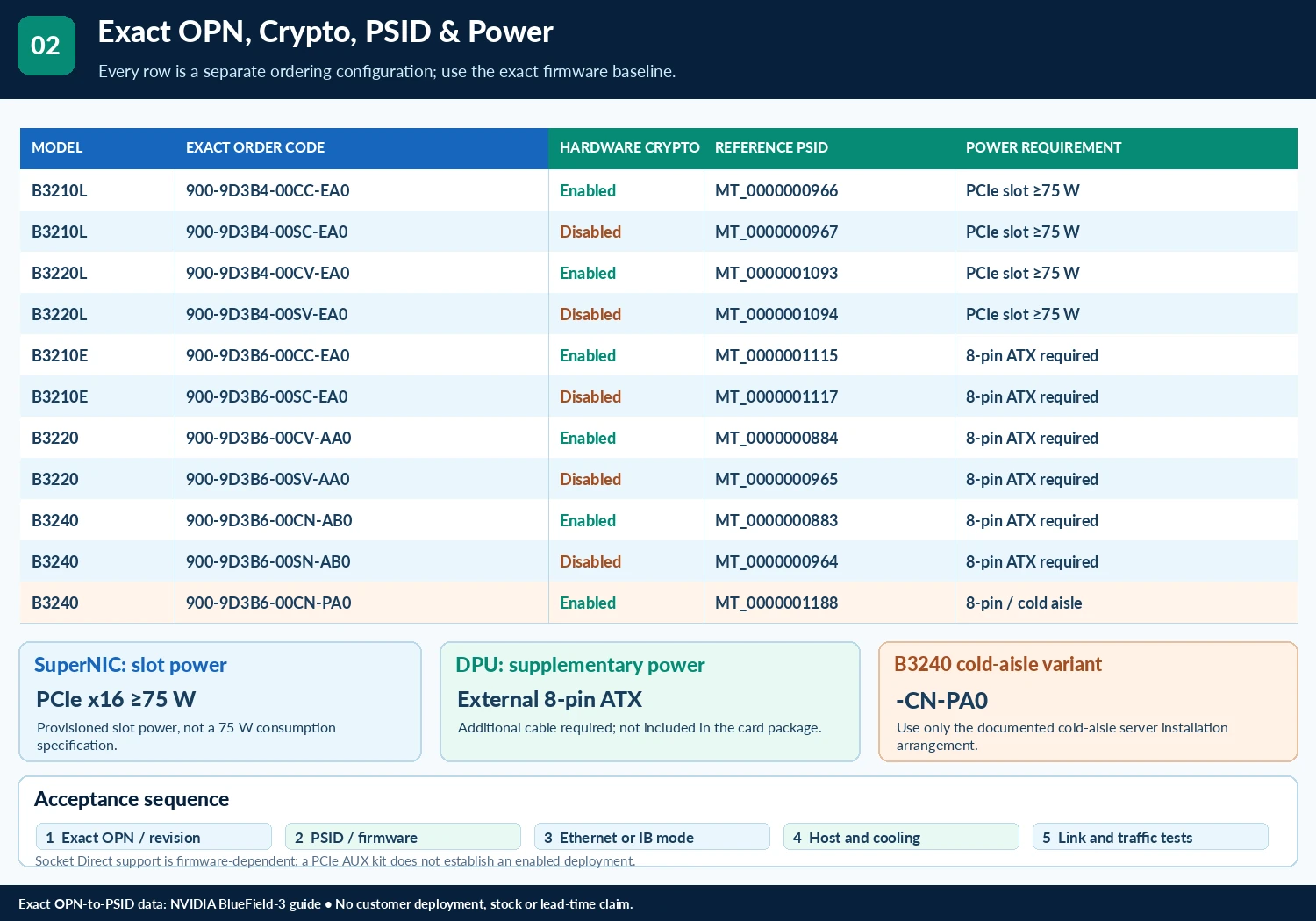
Task: Click the 'PCIe x16 ≥75 W' card heading
Action: (116, 699)
